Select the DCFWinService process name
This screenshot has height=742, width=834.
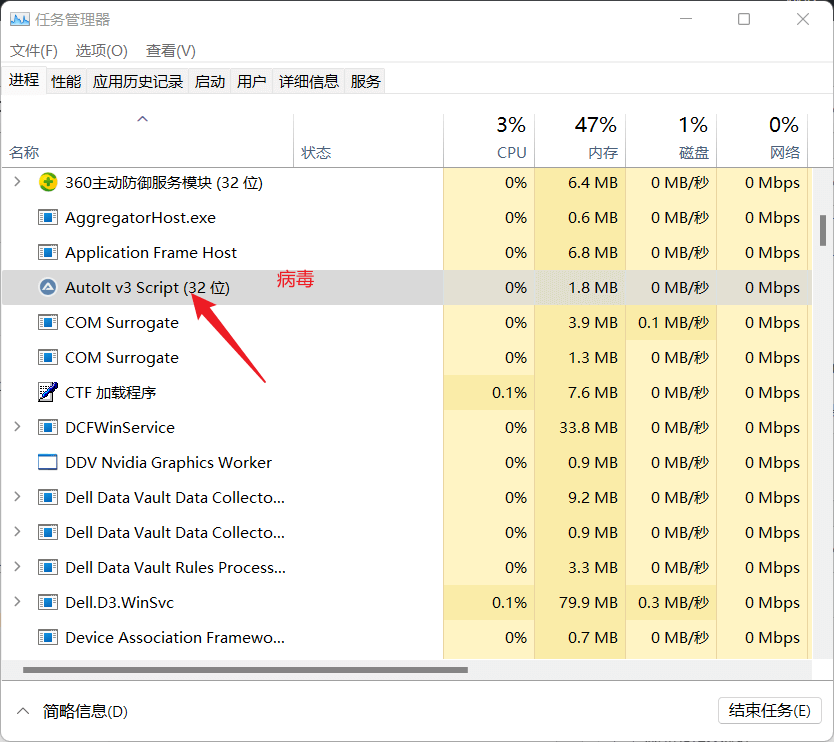[x=120, y=428]
